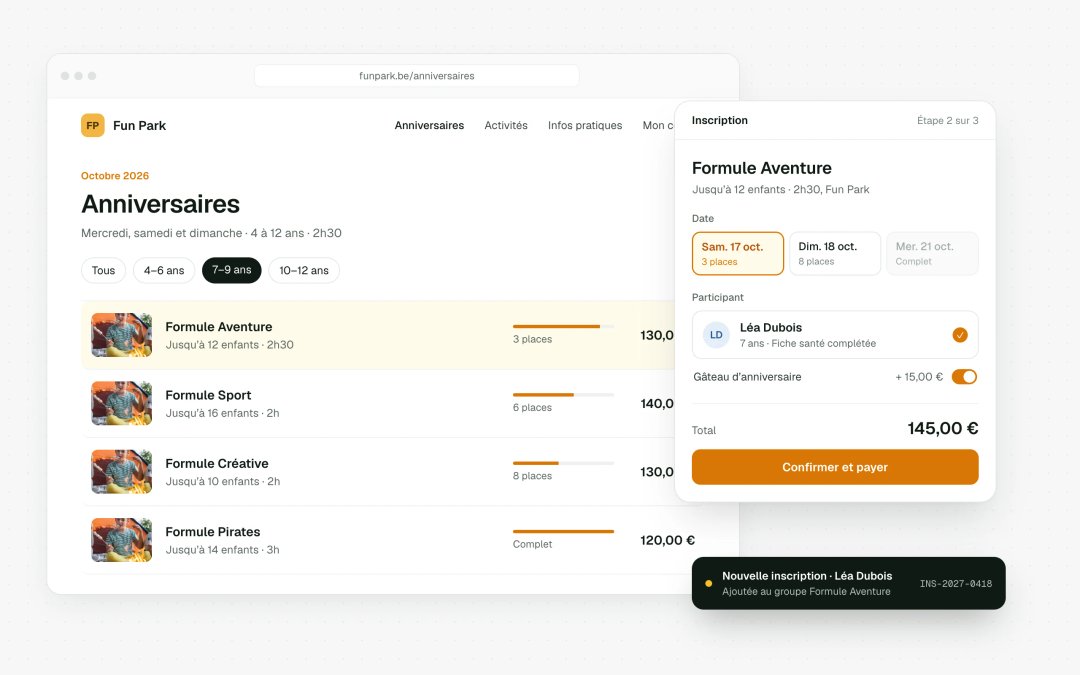The image size is (1080, 675).
Task: Open the Activités navigation item
Action: [x=506, y=125]
